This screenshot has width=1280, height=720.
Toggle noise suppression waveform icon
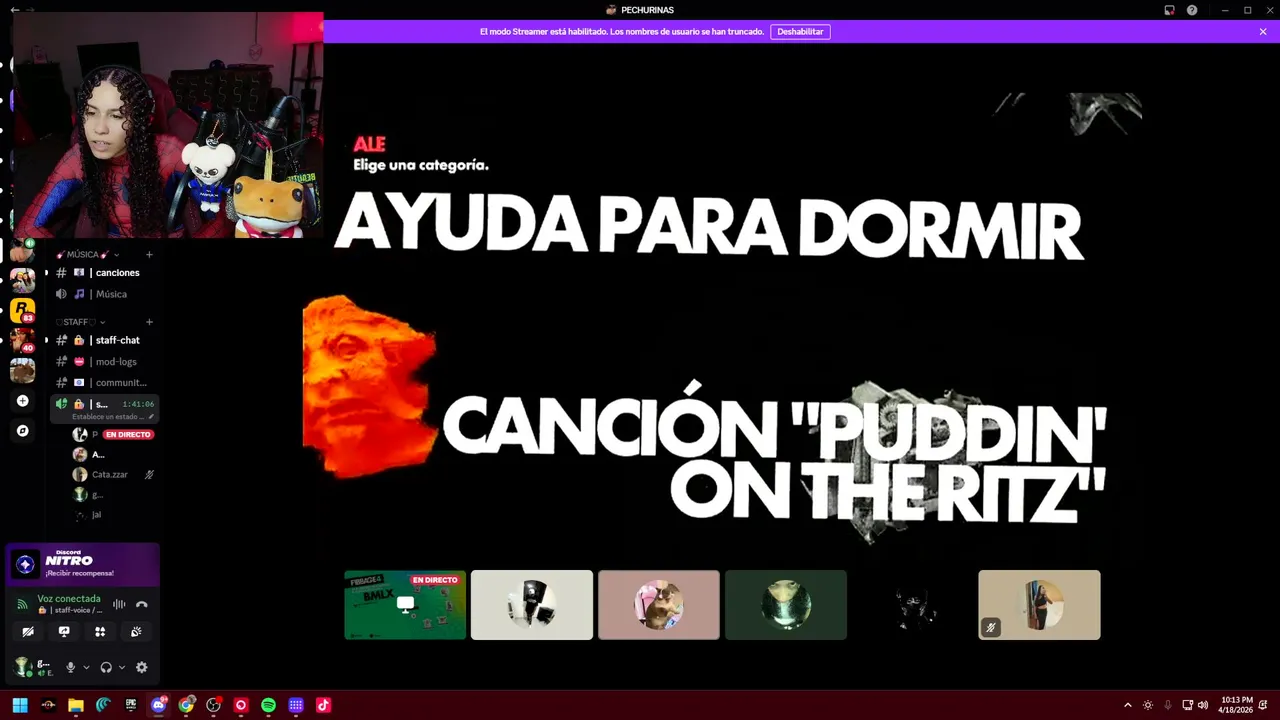[119, 604]
